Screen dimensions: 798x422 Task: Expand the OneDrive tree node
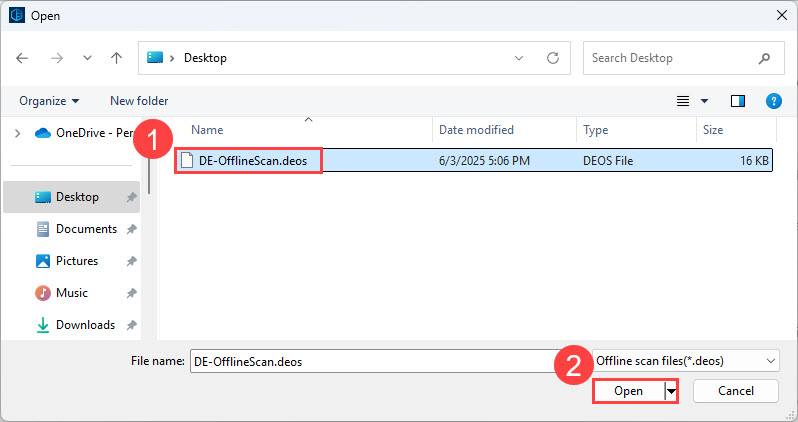pyautogui.click(x=17, y=132)
